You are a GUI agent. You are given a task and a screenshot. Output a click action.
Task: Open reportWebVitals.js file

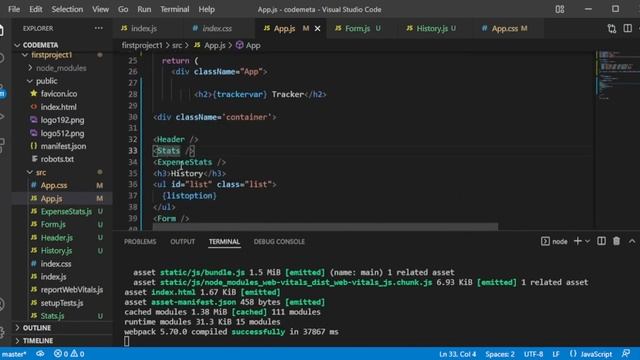tap(72, 290)
